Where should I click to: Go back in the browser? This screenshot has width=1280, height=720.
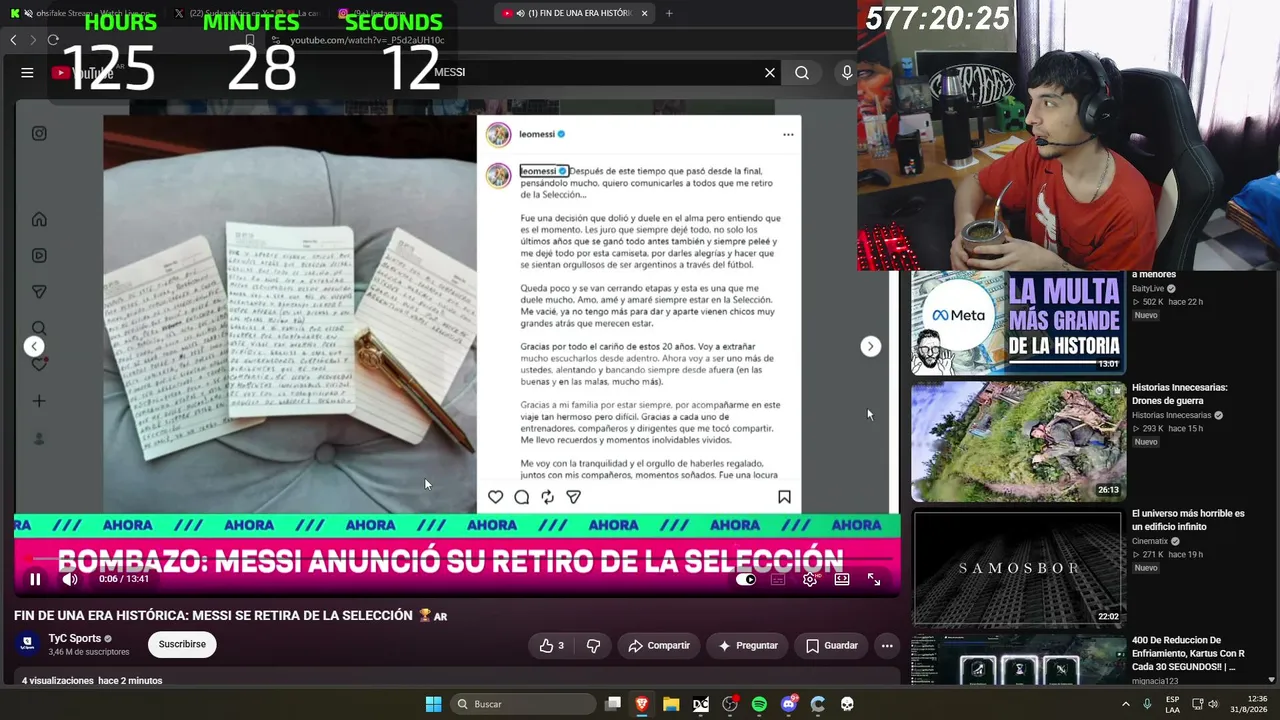pos(13,40)
